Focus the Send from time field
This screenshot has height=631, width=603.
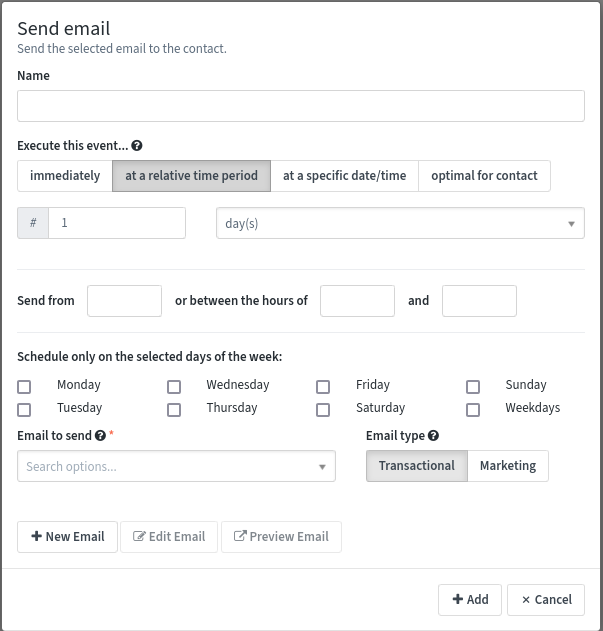tap(124, 301)
